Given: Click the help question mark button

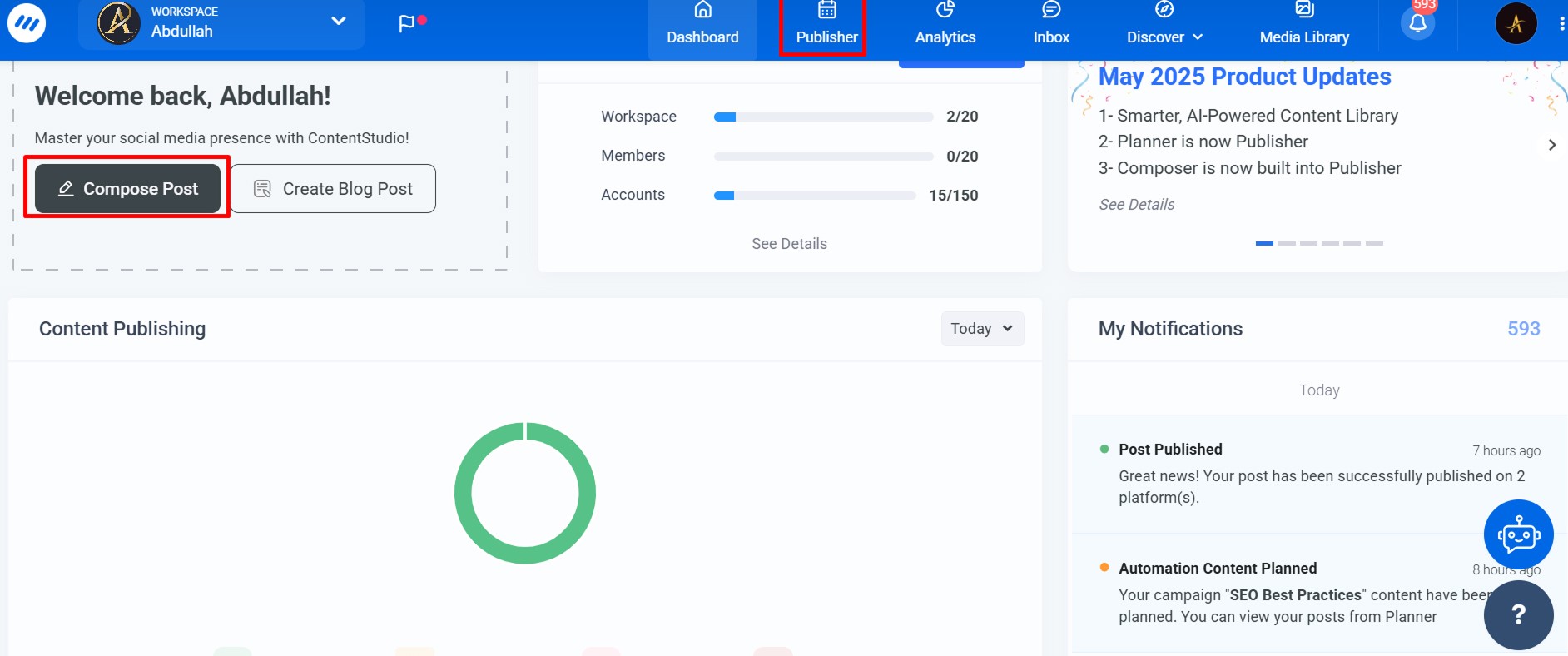Looking at the screenshot, I should pos(1518,615).
